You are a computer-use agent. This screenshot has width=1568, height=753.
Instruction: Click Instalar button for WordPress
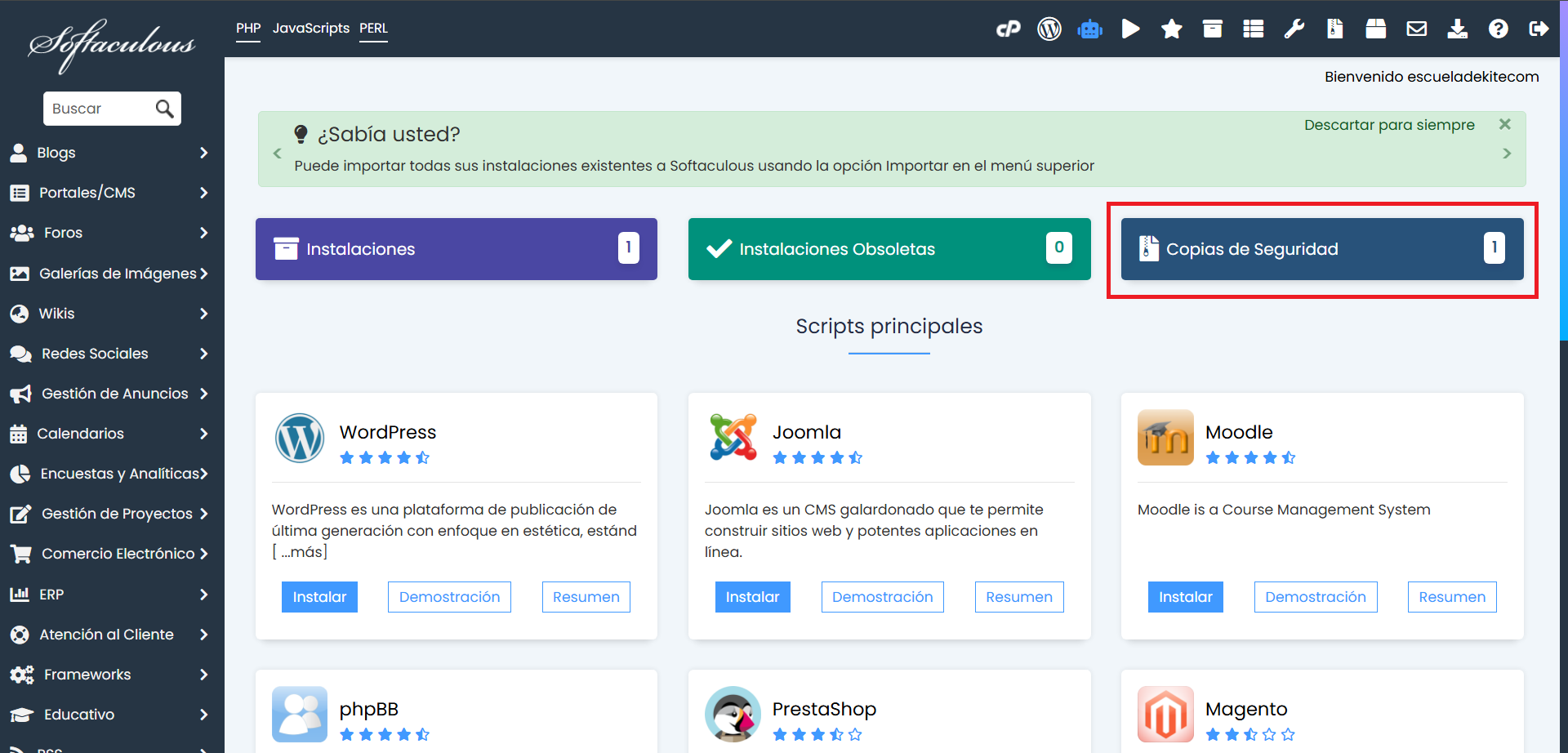pos(319,597)
